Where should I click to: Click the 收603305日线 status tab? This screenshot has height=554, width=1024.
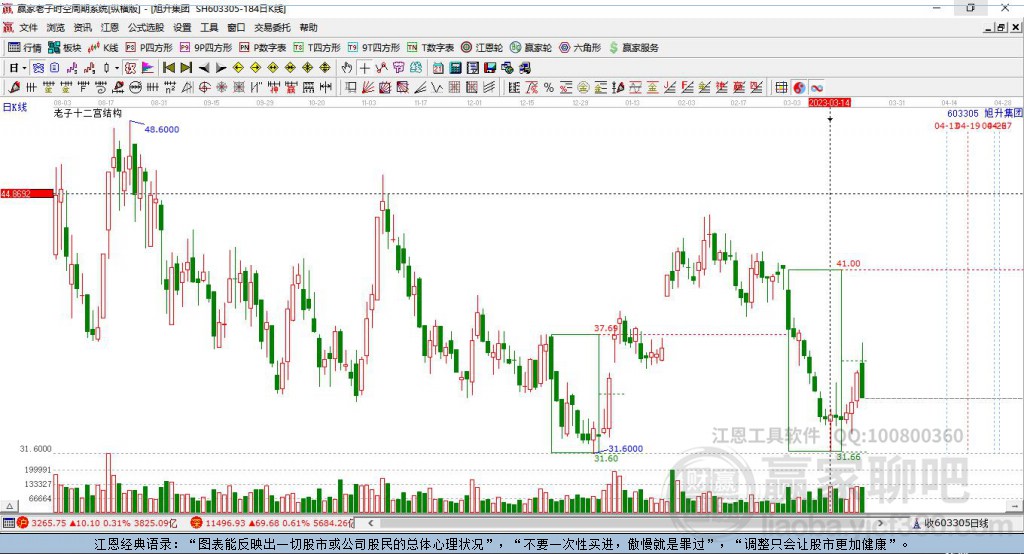956,523
